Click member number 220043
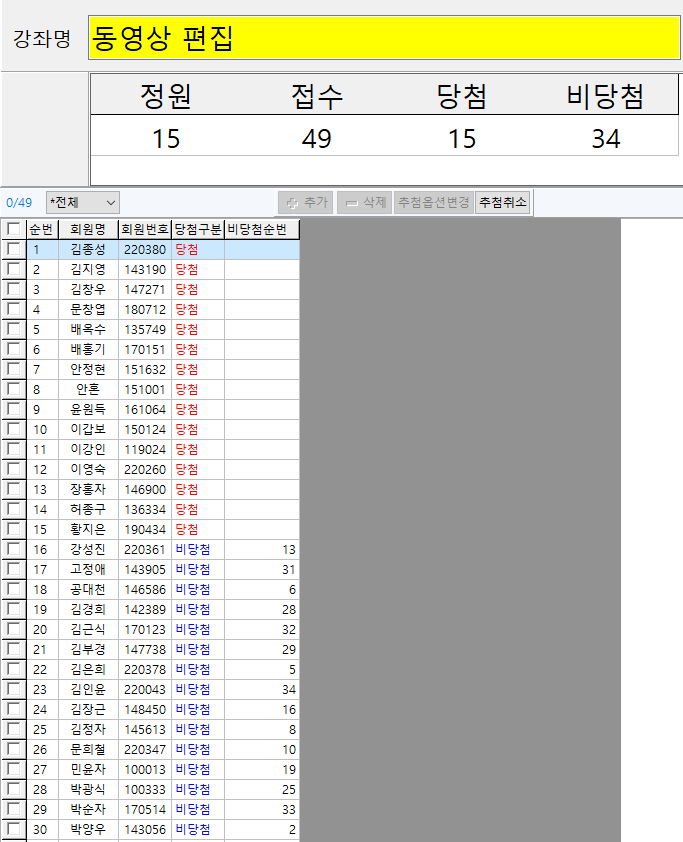Screen dimensions: 683x842 point(145,689)
